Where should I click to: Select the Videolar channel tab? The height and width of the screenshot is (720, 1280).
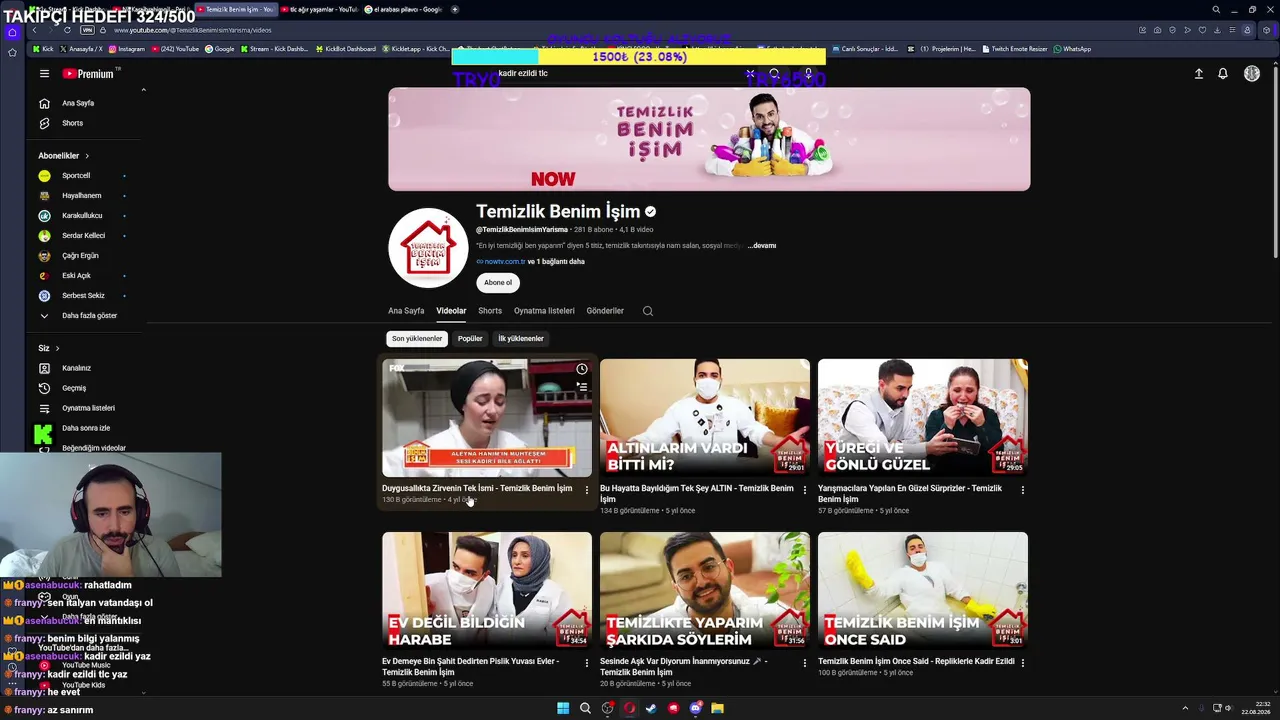pos(451,311)
